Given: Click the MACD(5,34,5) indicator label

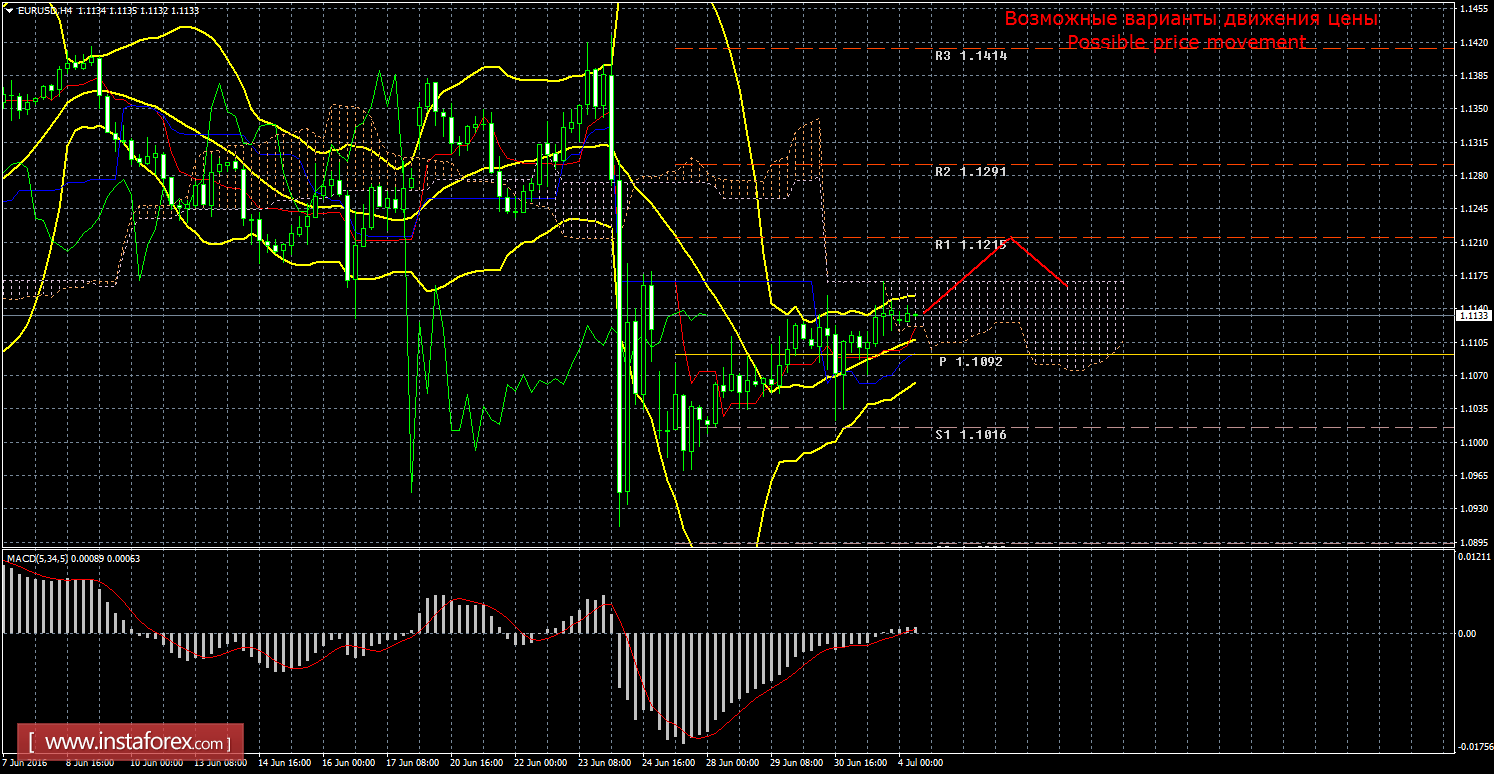Looking at the screenshot, I should pos(38,558).
